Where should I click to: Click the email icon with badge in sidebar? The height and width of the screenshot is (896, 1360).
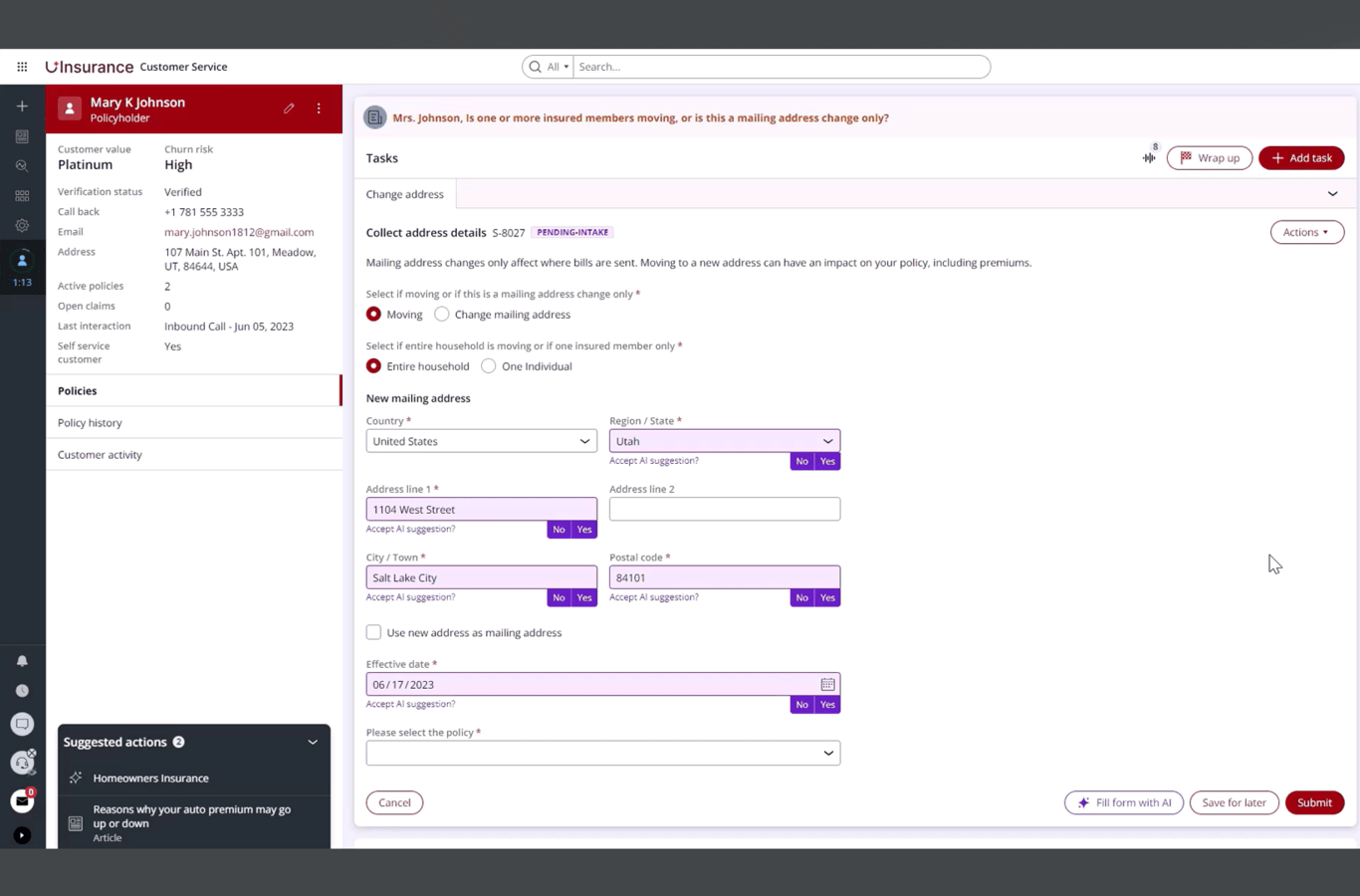click(22, 800)
